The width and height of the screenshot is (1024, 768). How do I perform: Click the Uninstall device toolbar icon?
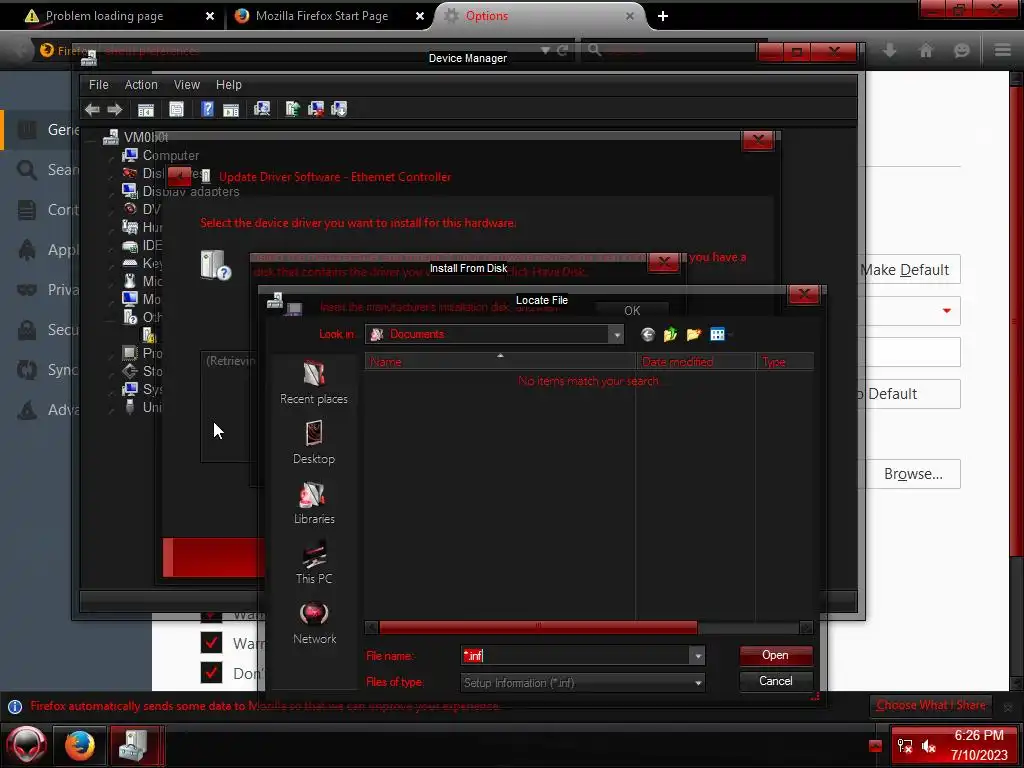[316, 109]
